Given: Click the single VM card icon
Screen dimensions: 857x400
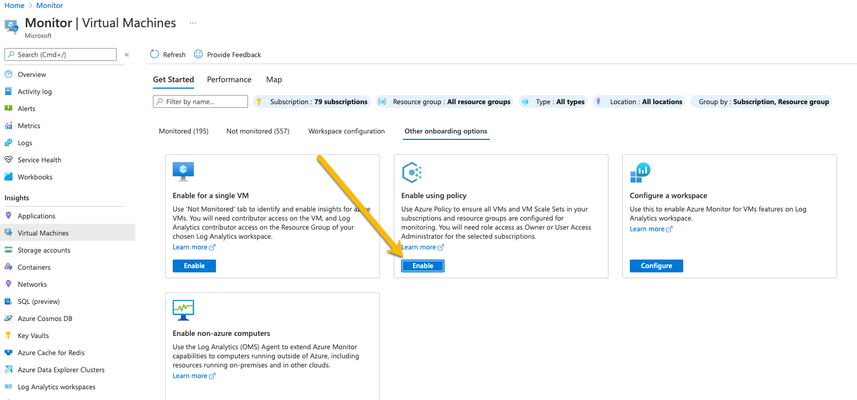Looking at the screenshot, I should (183, 172).
